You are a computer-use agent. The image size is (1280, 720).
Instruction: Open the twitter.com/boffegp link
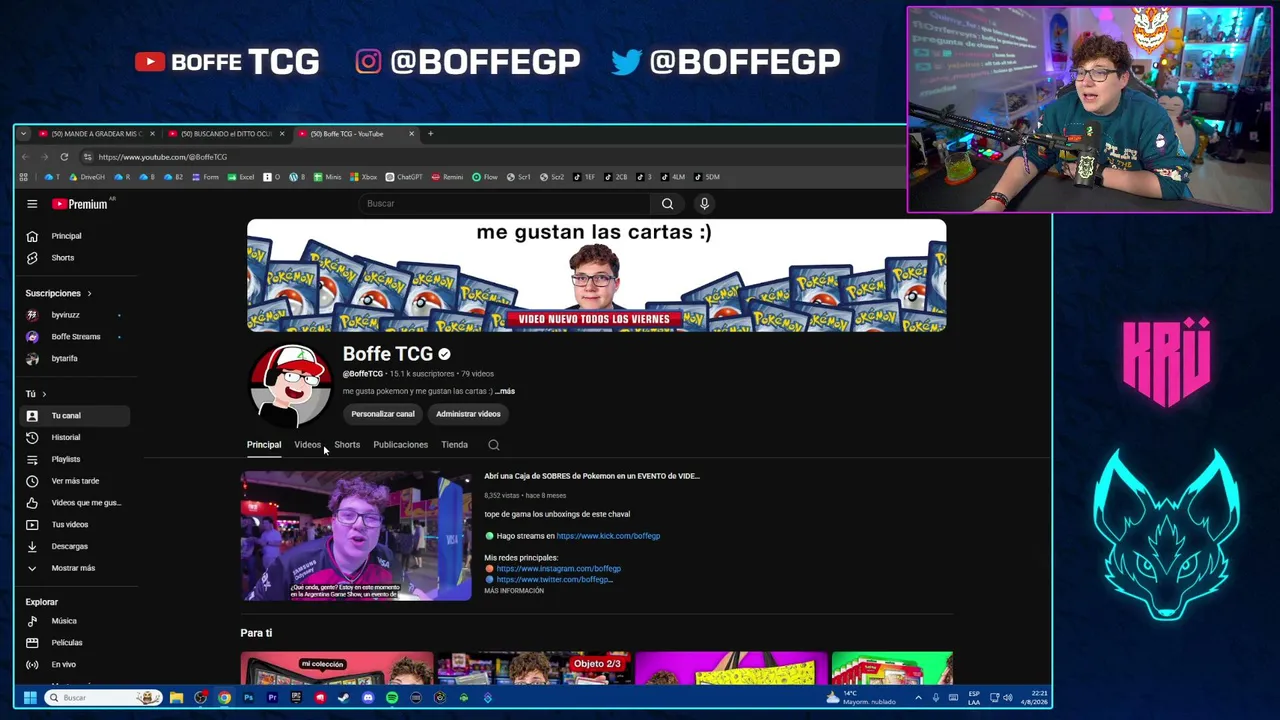tap(553, 580)
